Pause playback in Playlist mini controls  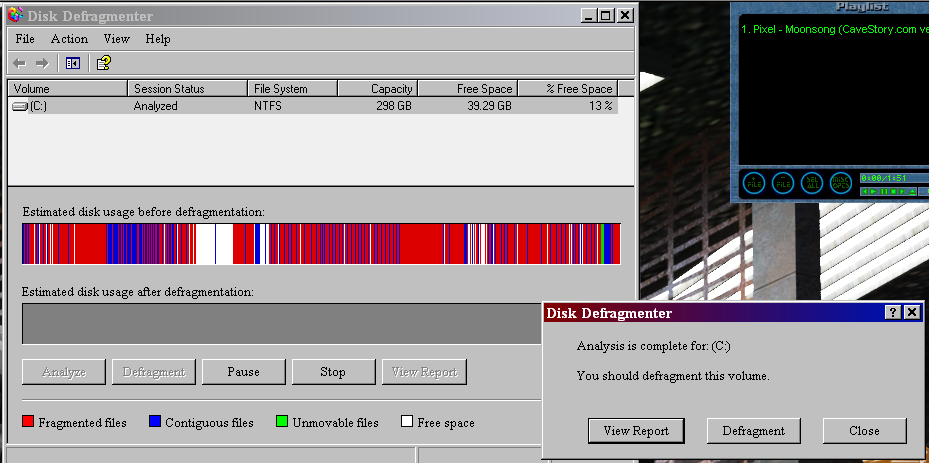(884, 191)
